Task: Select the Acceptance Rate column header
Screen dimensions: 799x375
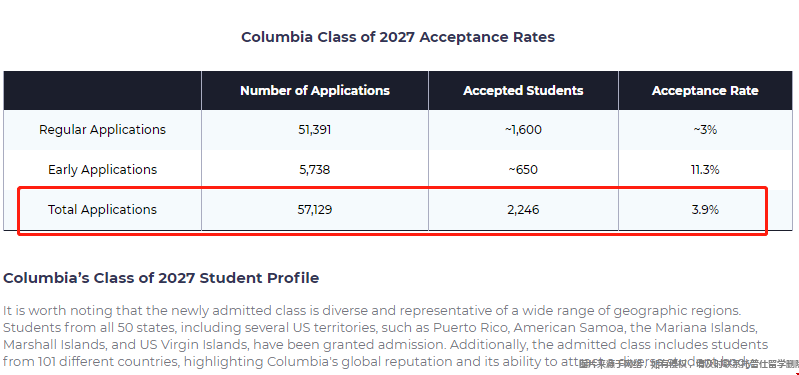Action: click(x=705, y=91)
